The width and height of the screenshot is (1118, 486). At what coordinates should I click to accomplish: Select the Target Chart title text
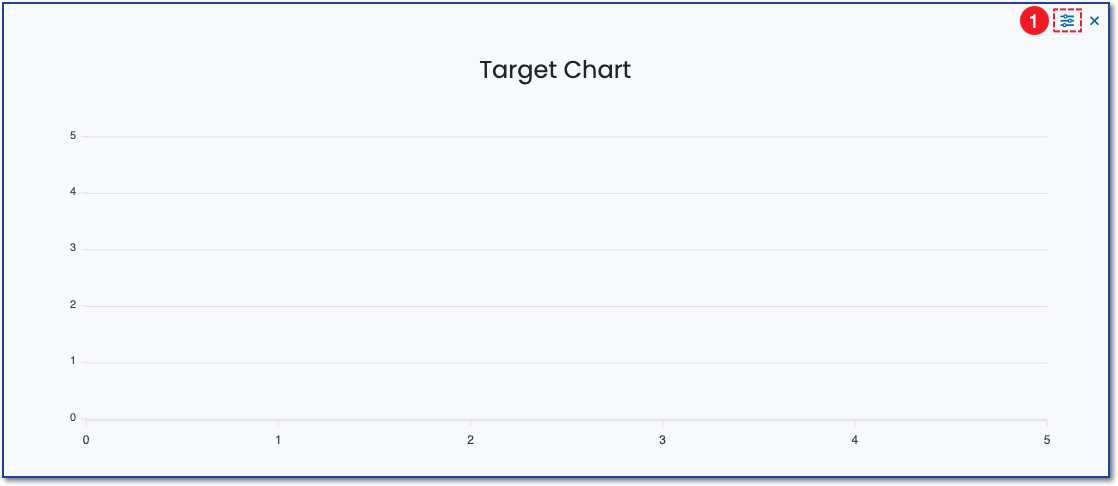pyautogui.click(x=555, y=70)
